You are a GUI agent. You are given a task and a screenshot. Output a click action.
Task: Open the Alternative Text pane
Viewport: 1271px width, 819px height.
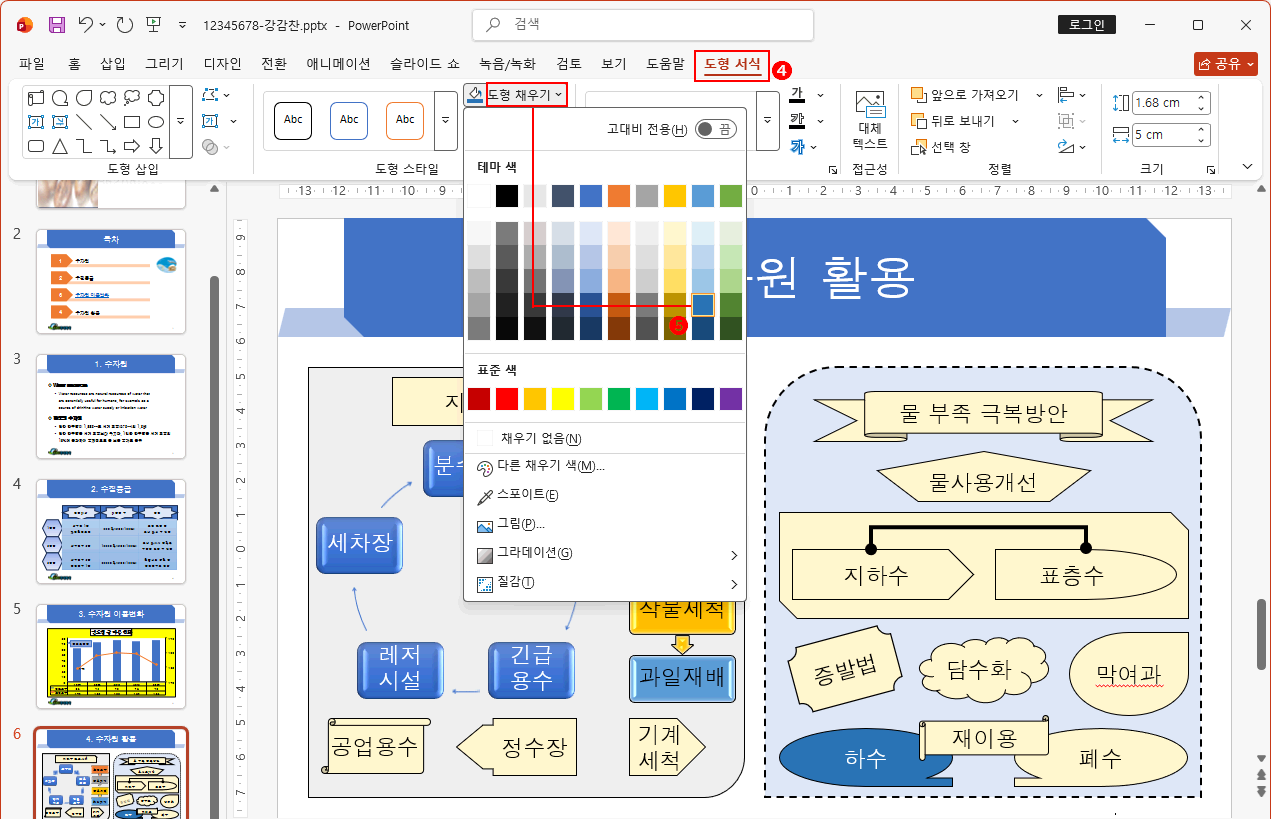pyautogui.click(x=869, y=118)
